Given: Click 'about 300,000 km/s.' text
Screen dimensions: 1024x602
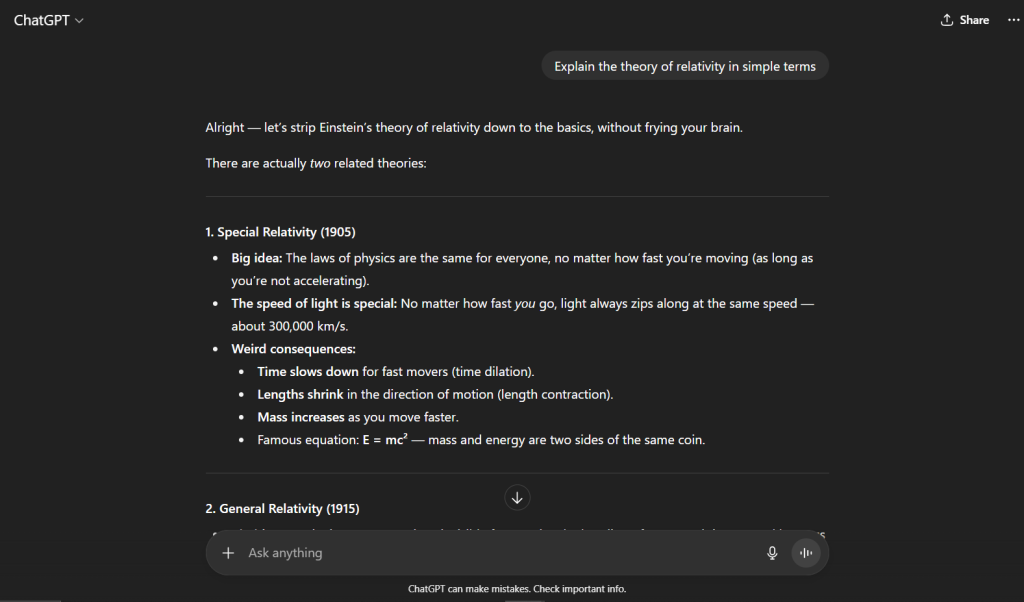Looking at the screenshot, I should tap(289, 326).
